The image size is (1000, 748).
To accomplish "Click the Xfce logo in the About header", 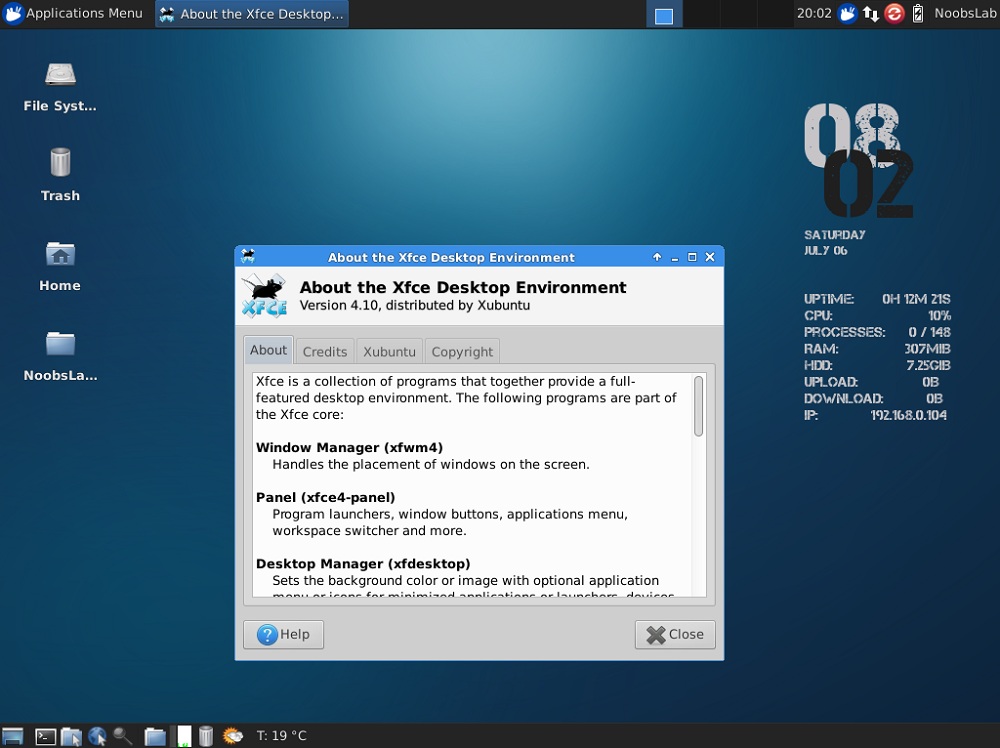I will [x=265, y=296].
